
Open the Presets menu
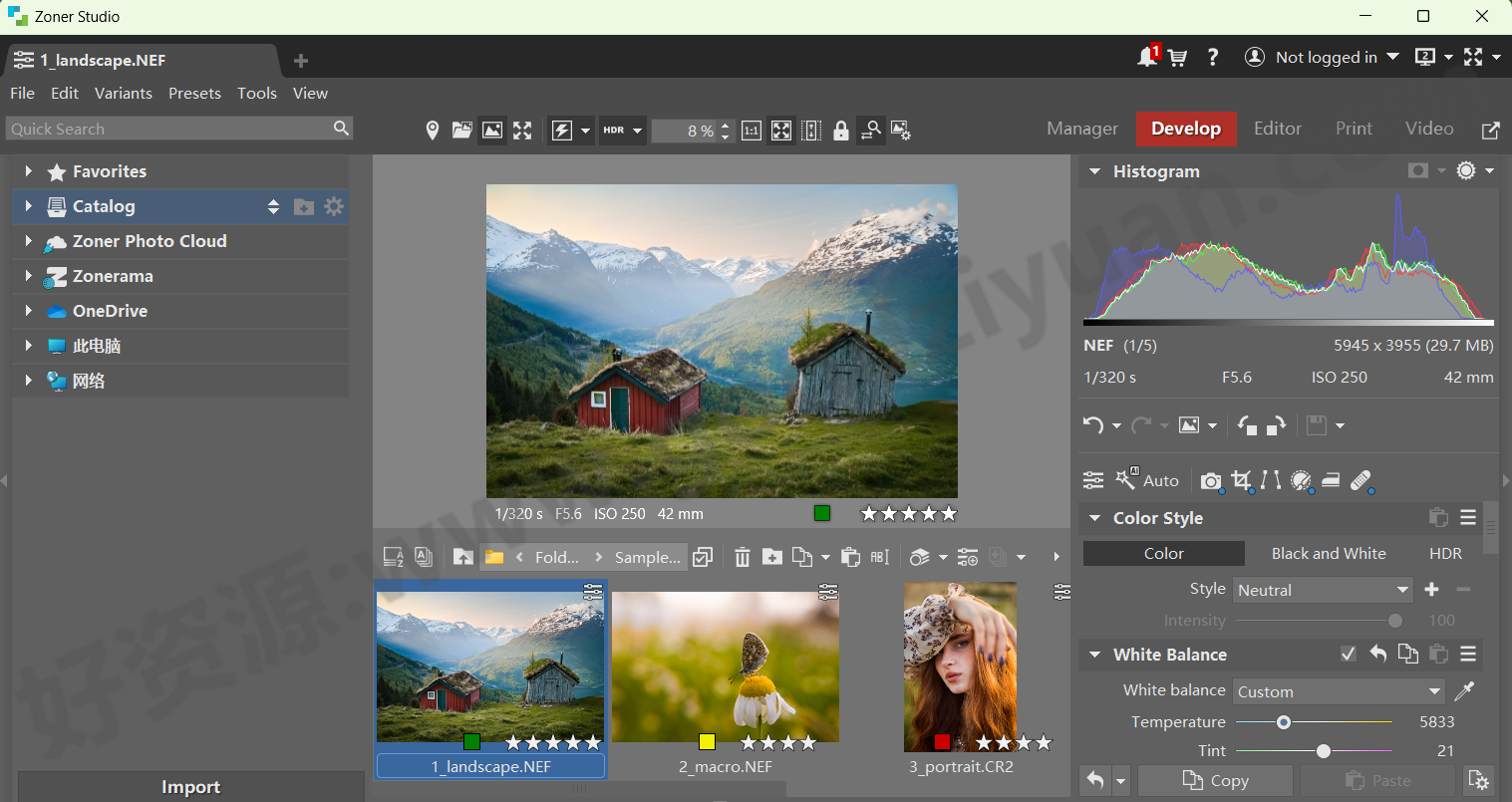tap(194, 93)
